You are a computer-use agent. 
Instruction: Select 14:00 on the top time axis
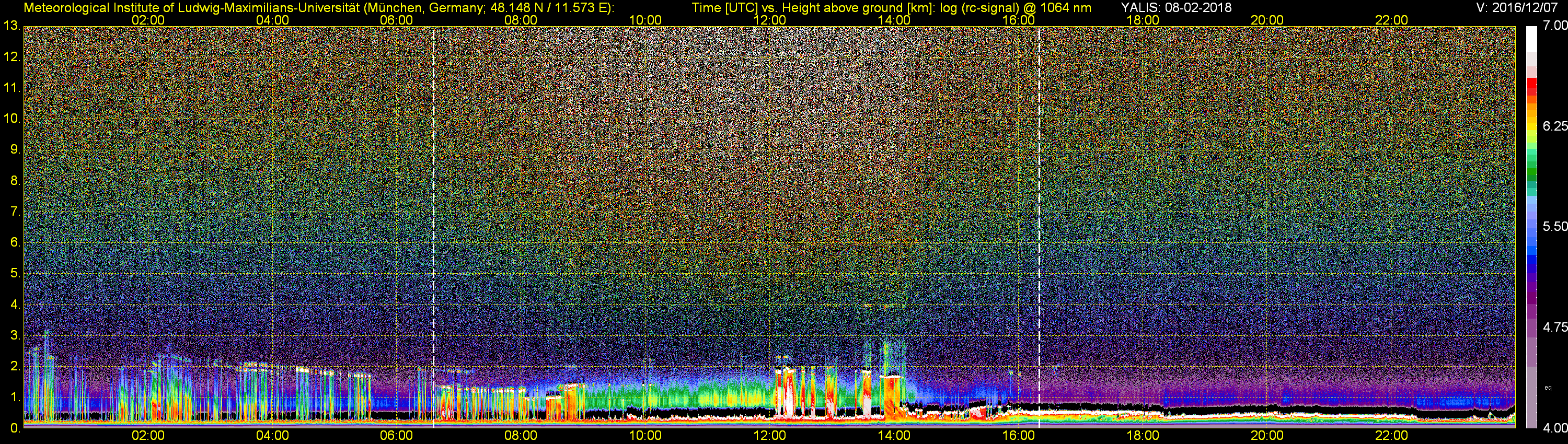pyautogui.click(x=894, y=20)
